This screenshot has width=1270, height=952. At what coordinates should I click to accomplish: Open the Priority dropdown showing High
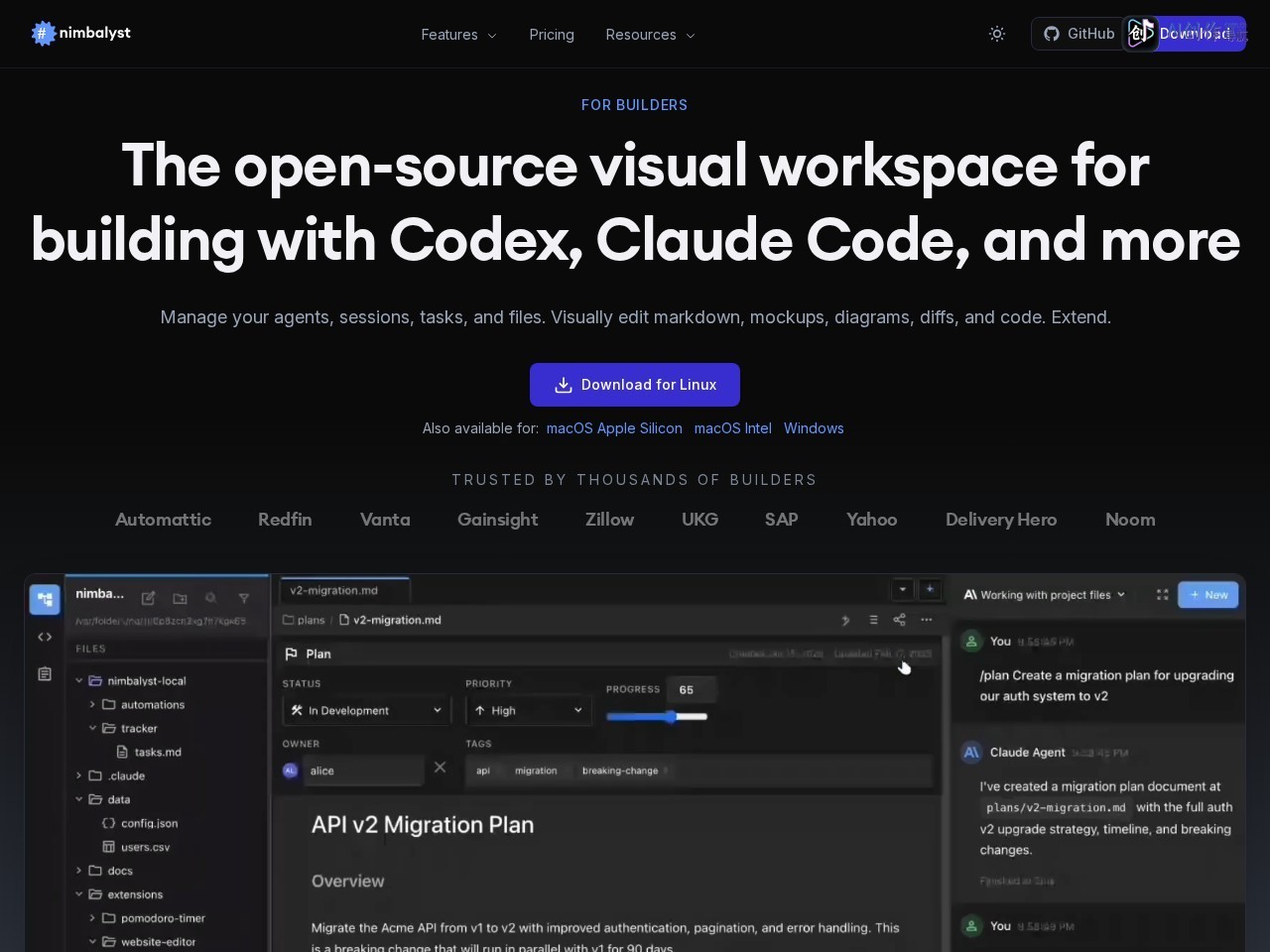pyautogui.click(x=528, y=711)
